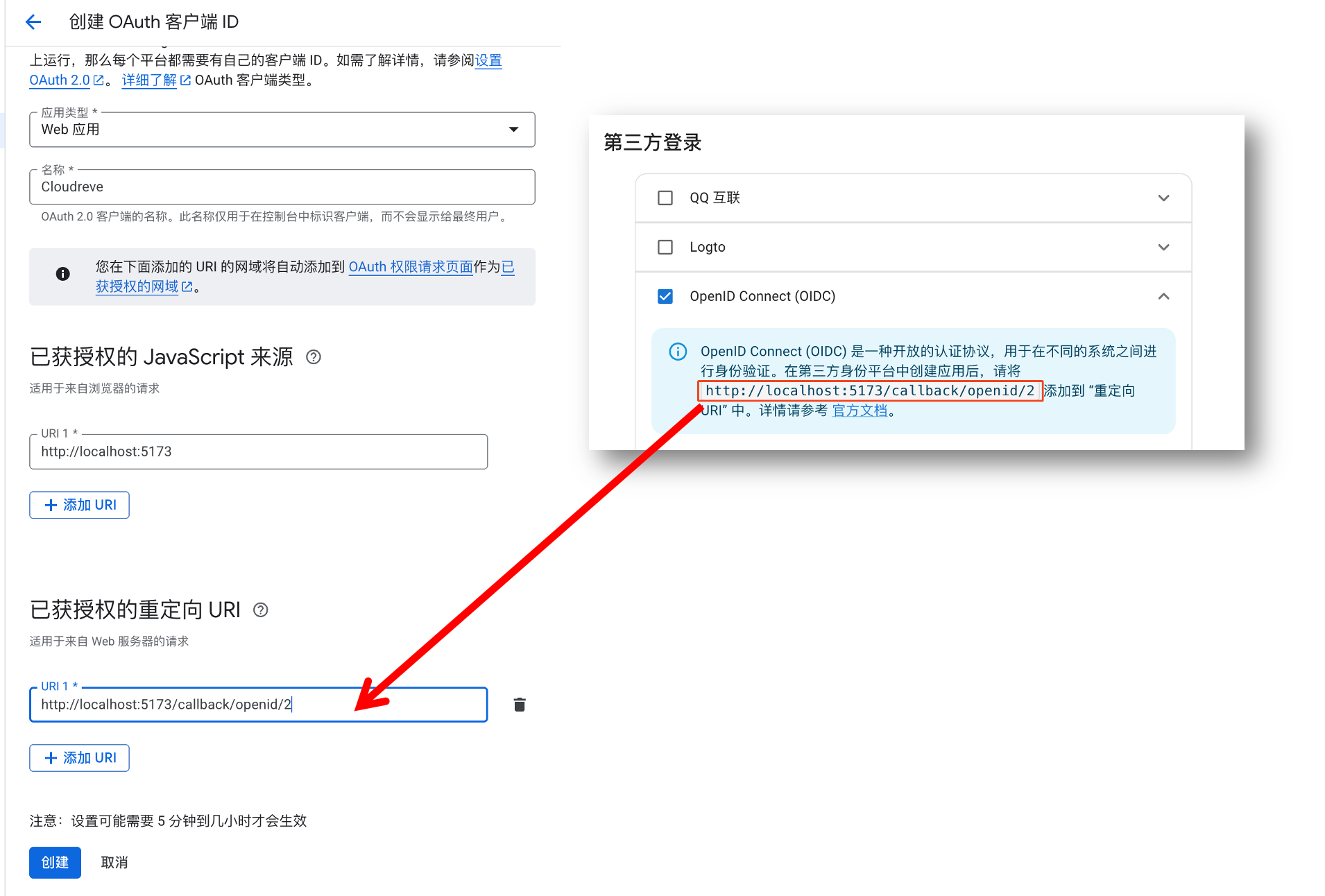Delete the redirect URI using the trash icon

pyautogui.click(x=519, y=705)
